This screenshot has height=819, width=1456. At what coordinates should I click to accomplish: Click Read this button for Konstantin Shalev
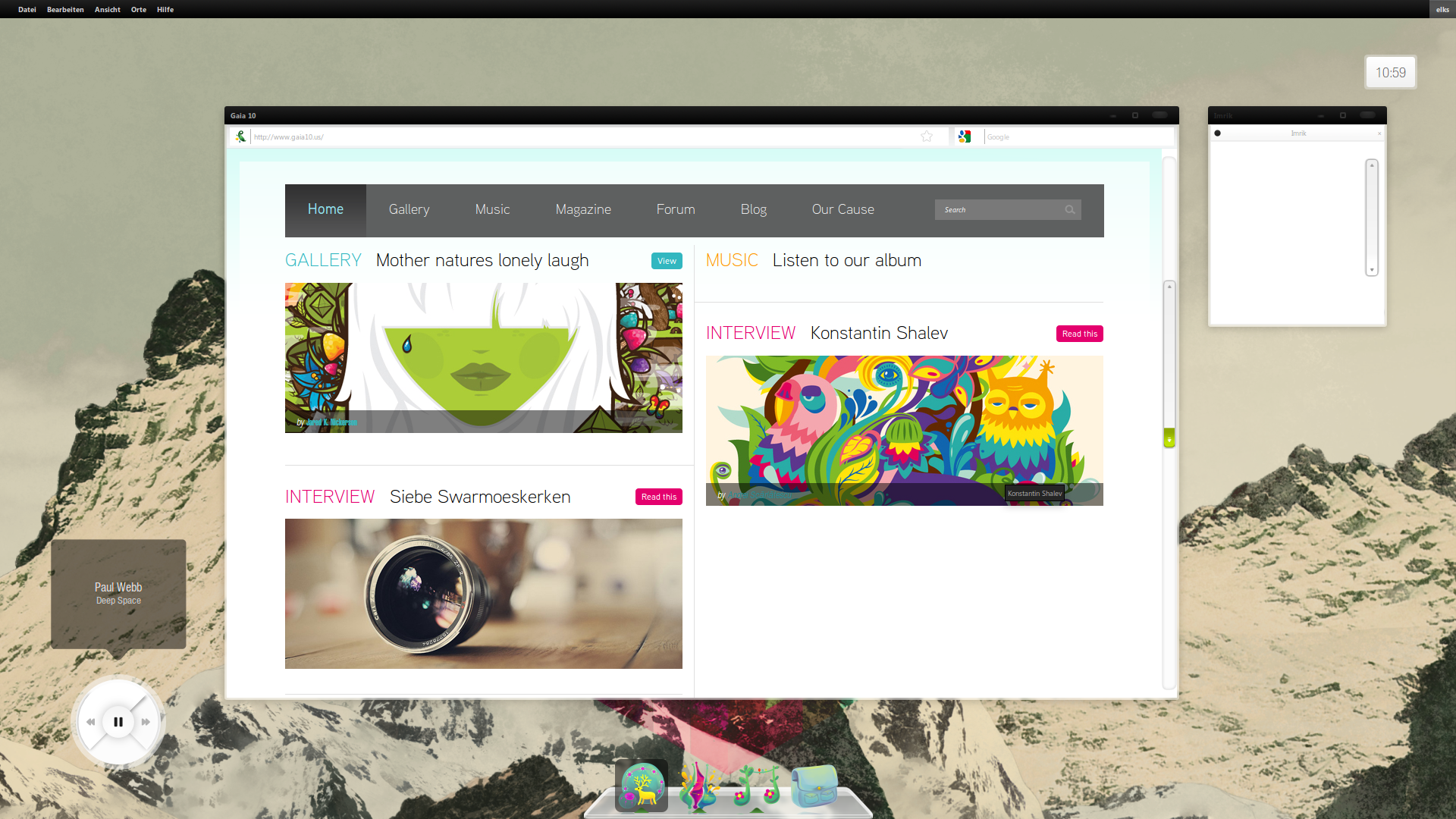pos(1079,333)
